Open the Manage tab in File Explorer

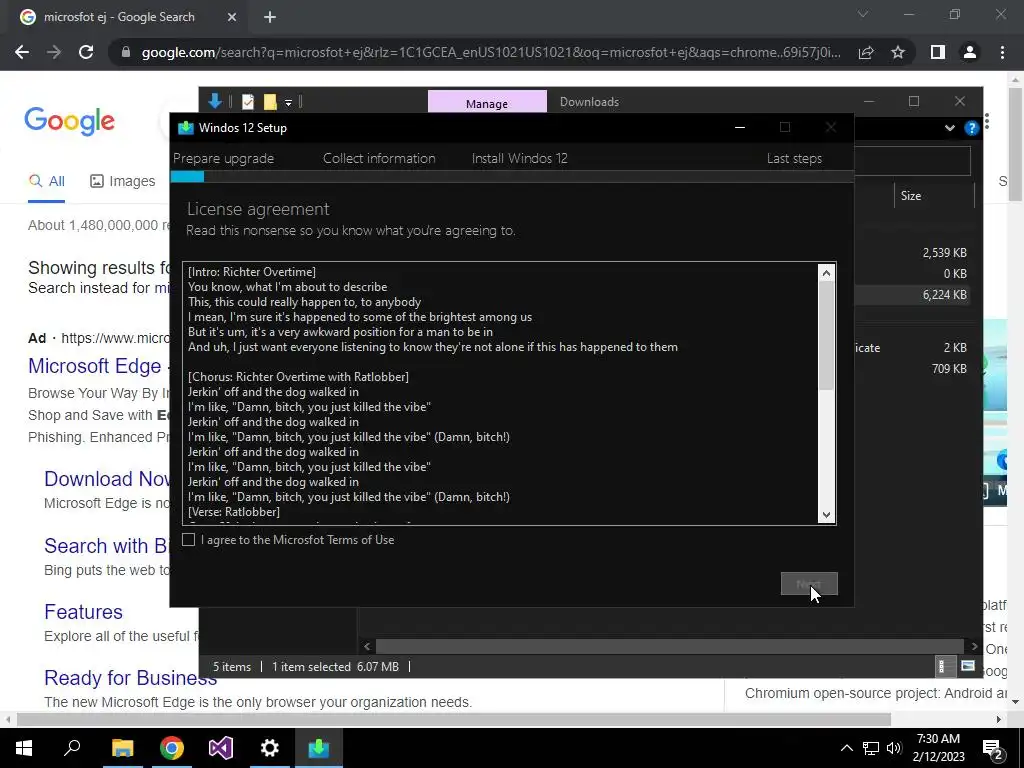click(x=487, y=103)
